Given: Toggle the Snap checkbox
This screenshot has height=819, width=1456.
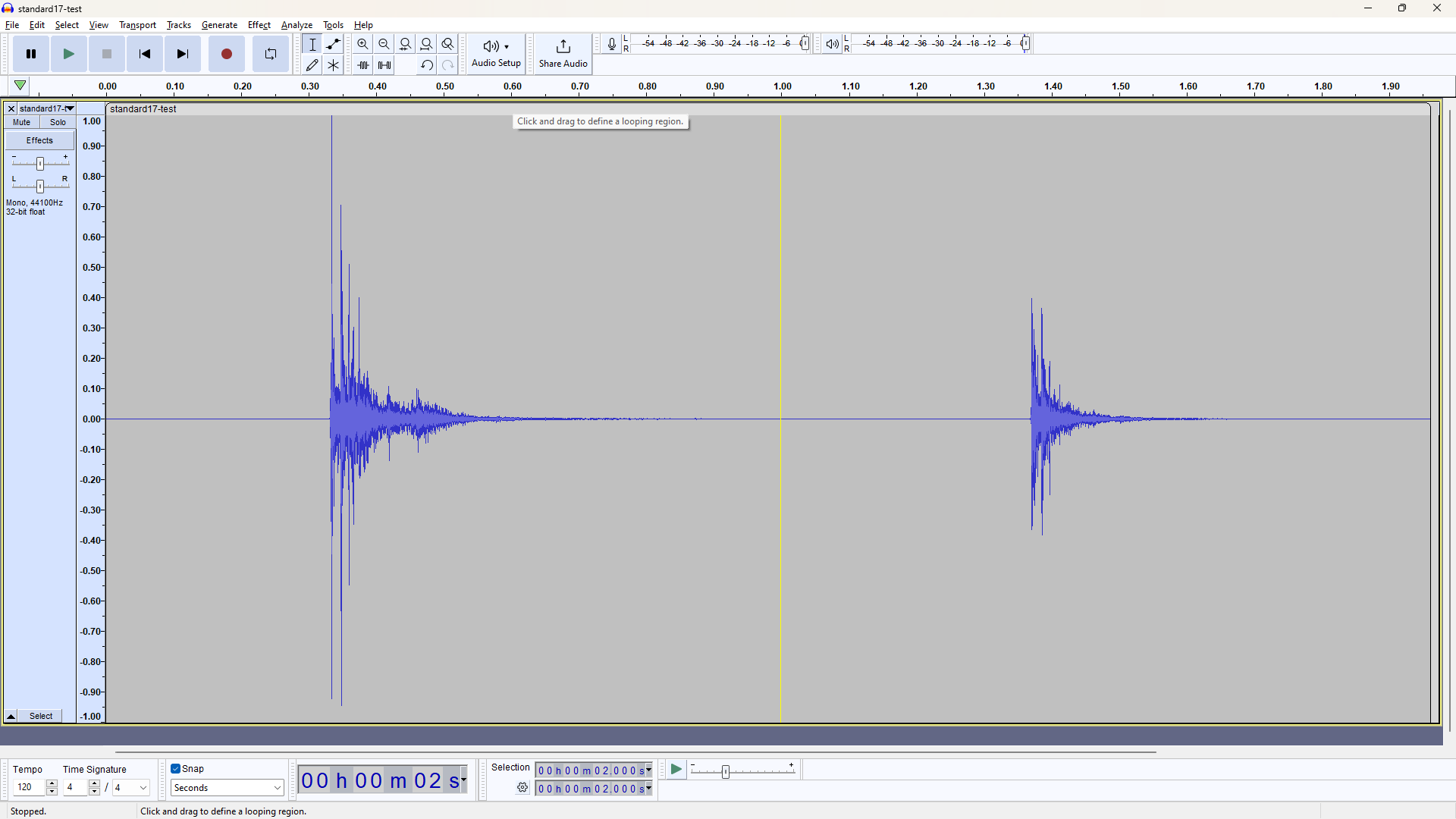Looking at the screenshot, I should coord(176,769).
